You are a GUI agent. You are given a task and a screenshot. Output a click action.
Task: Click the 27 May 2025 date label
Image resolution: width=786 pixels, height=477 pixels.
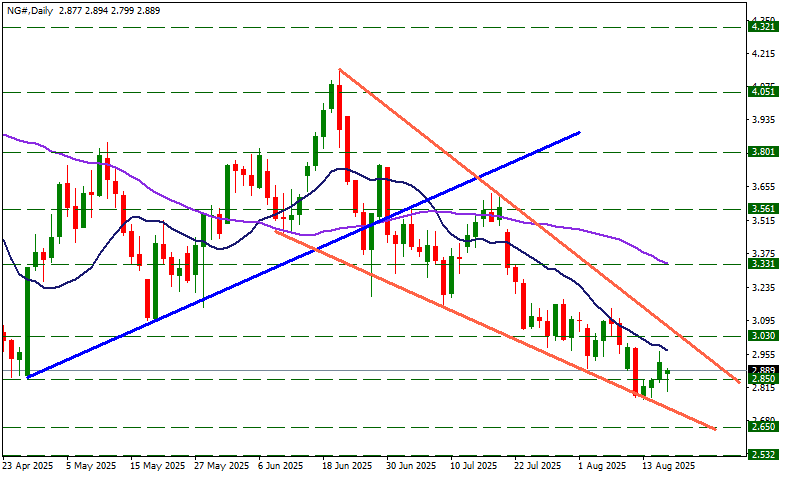(x=221, y=466)
